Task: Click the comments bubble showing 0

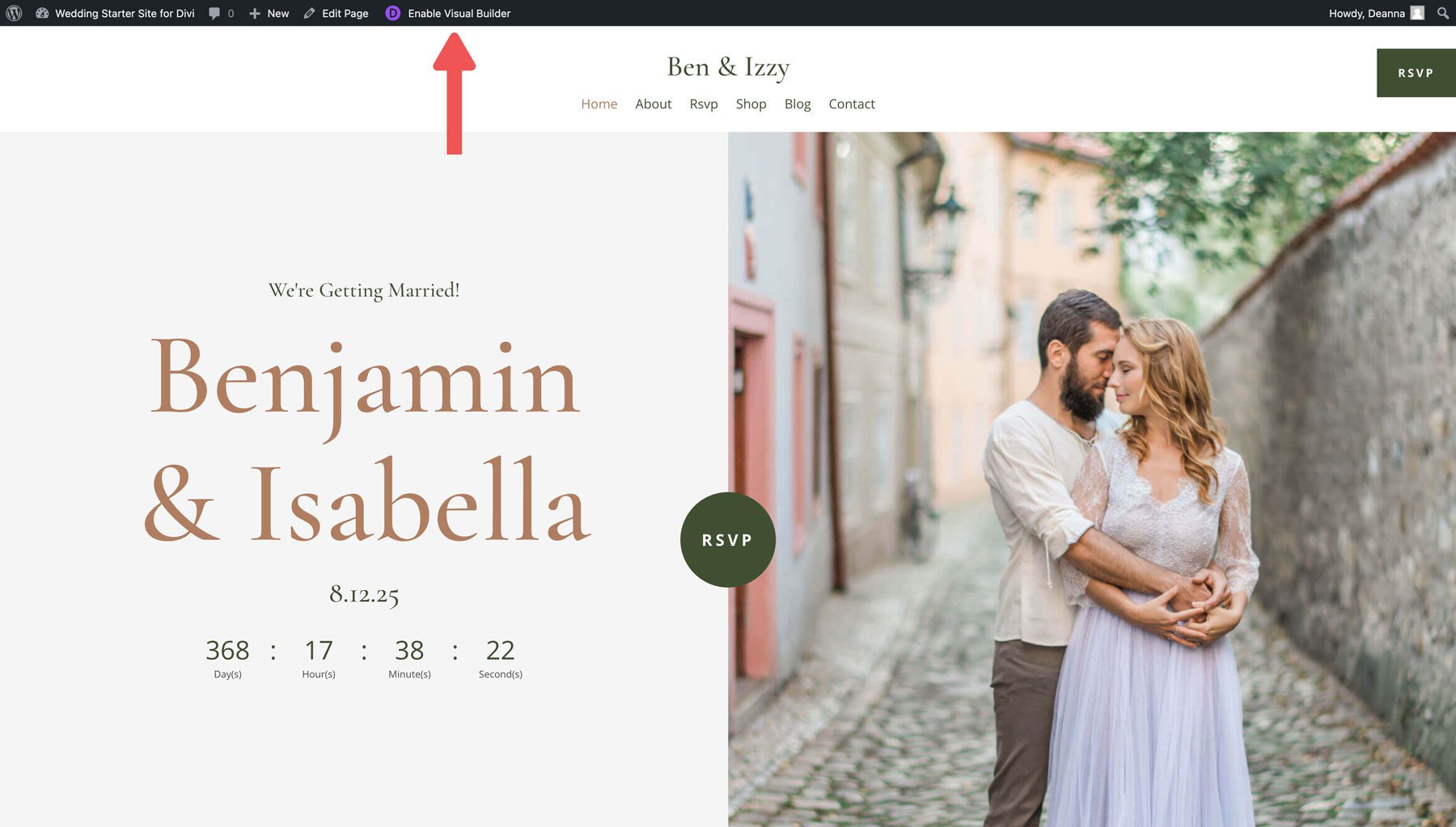Action: [219, 13]
